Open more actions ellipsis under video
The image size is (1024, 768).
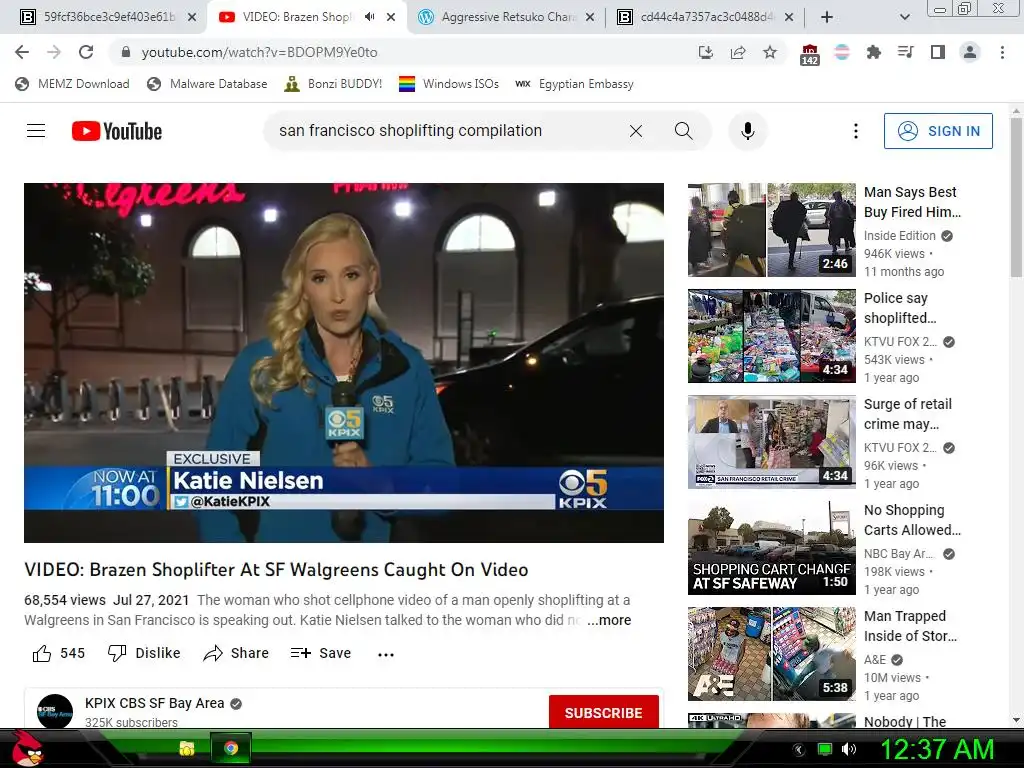pos(386,654)
